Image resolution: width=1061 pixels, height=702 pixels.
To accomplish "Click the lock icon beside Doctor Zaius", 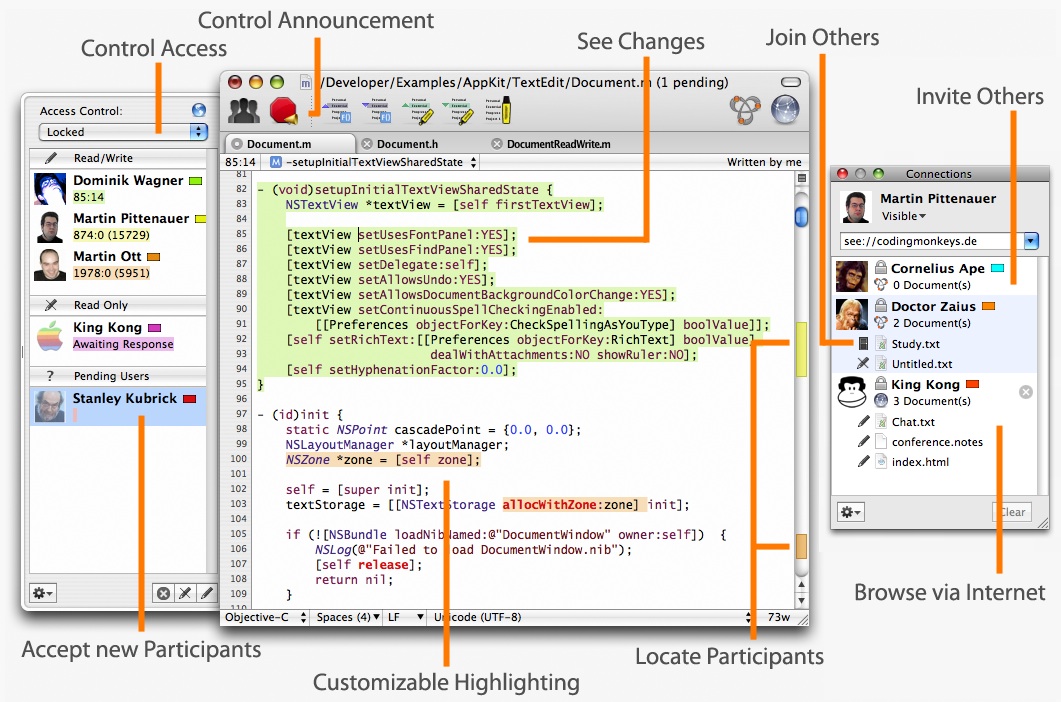I will click(880, 305).
